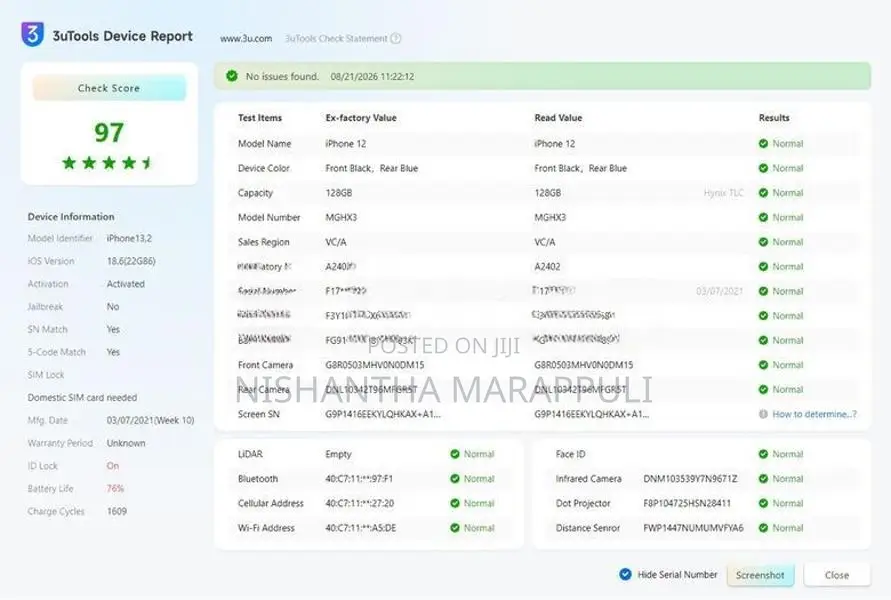Click the date 03/07/2021 in serial number row
The image size is (891, 600).
coord(719,291)
